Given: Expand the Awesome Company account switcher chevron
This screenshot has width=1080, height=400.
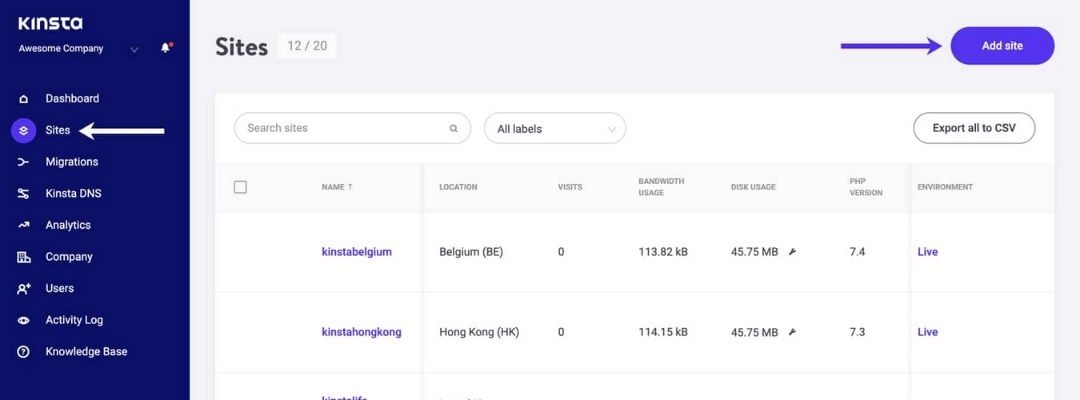Looking at the screenshot, I should (x=134, y=50).
